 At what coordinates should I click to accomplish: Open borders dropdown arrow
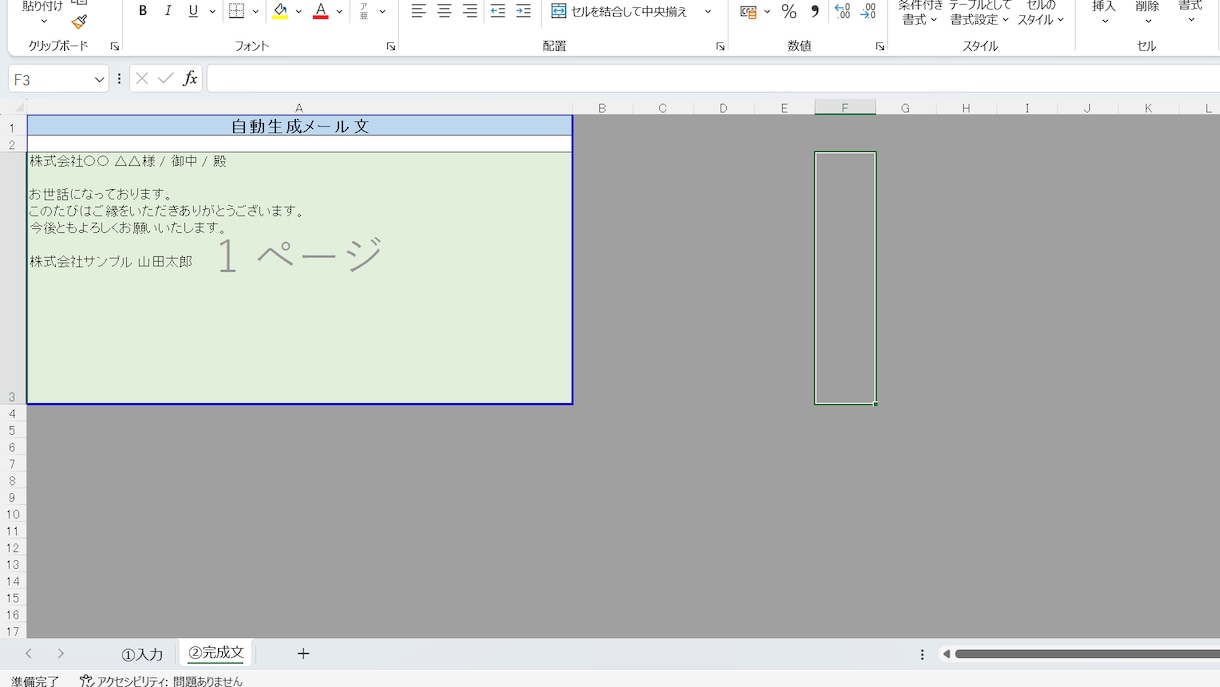point(255,12)
